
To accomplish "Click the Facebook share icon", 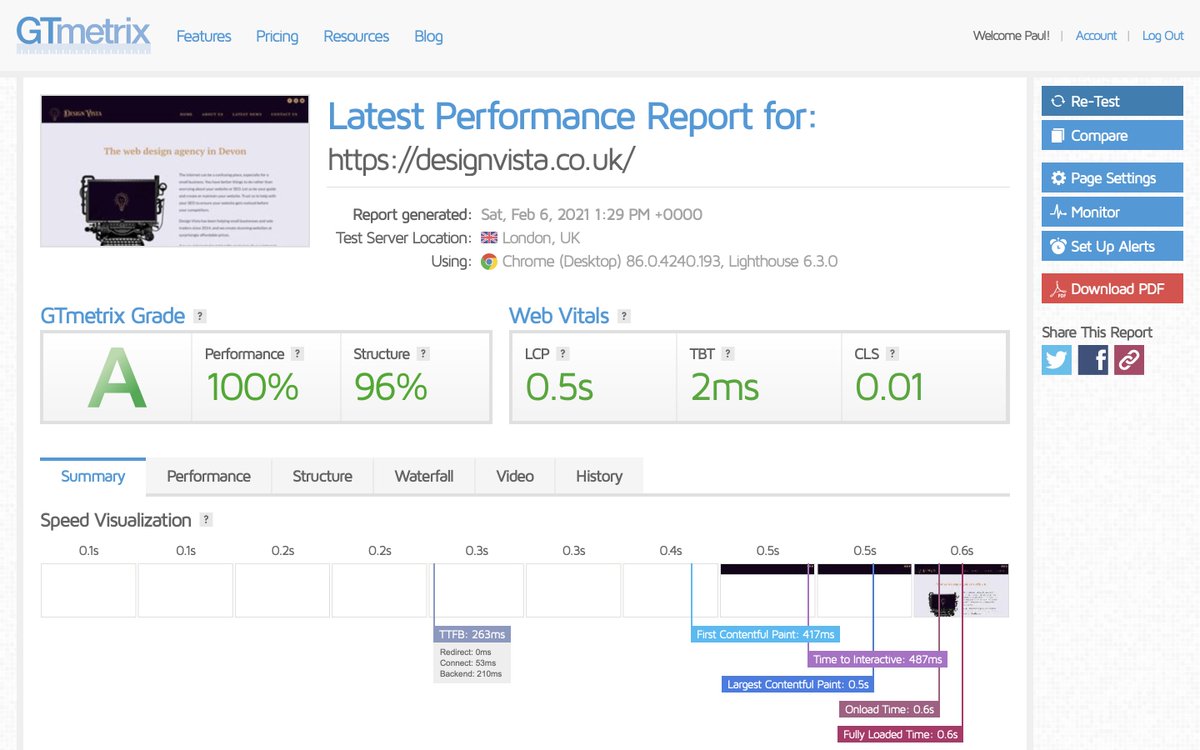I will [1093, 359].
